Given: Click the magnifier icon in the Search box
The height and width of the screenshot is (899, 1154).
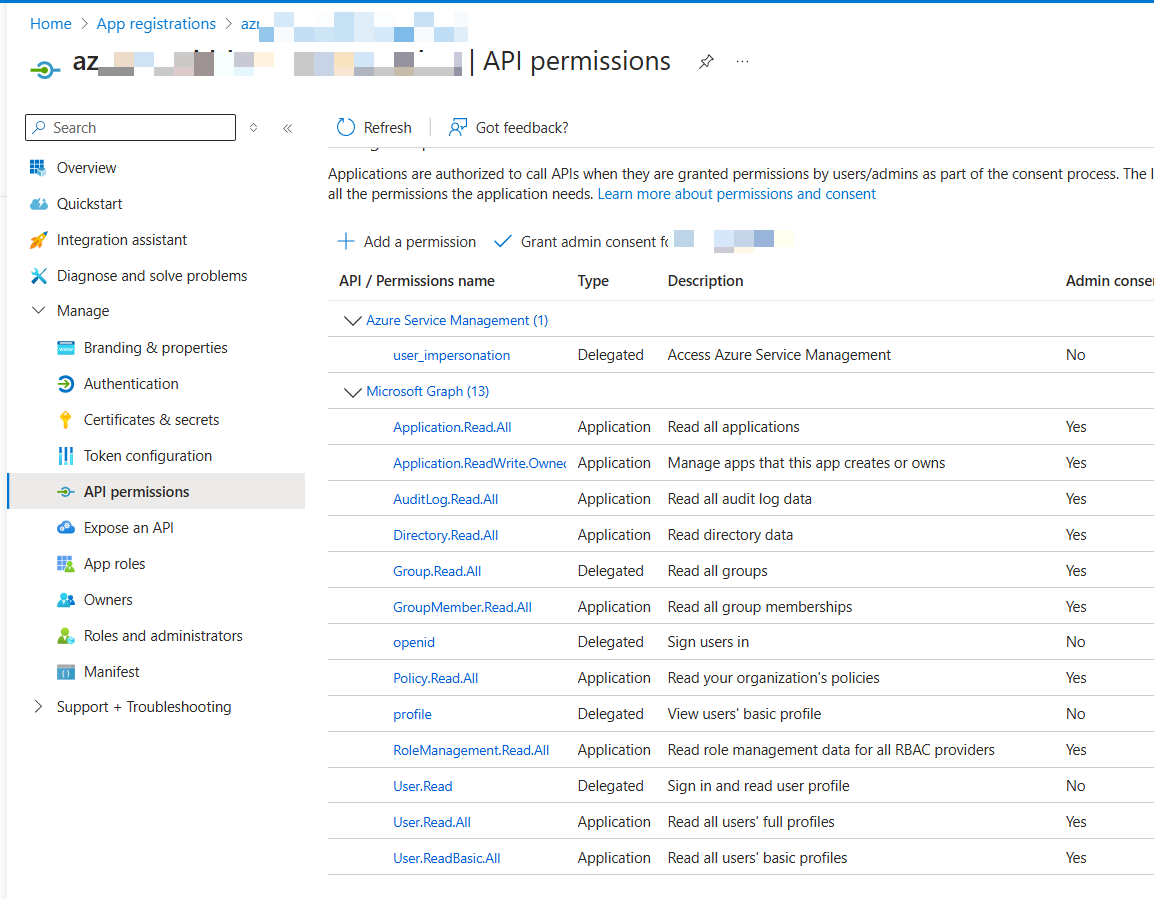Looking at the screenshot, I should tap(39, 127).
